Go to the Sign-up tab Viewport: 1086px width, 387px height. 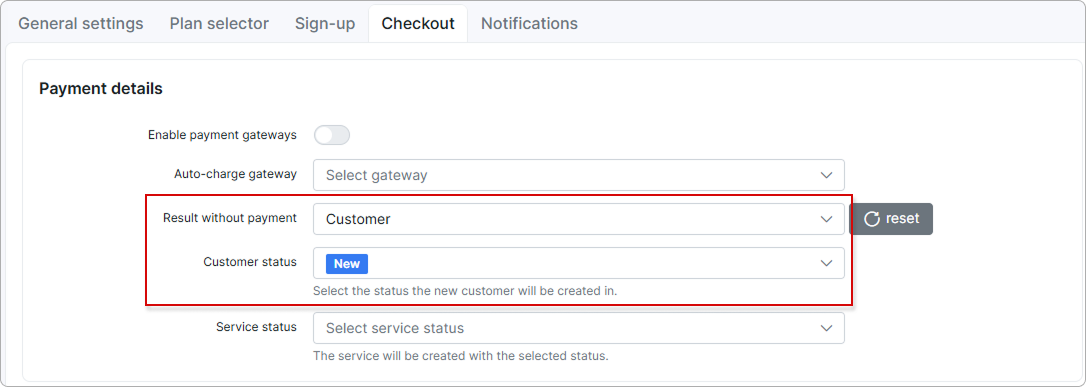pos(325,24)
